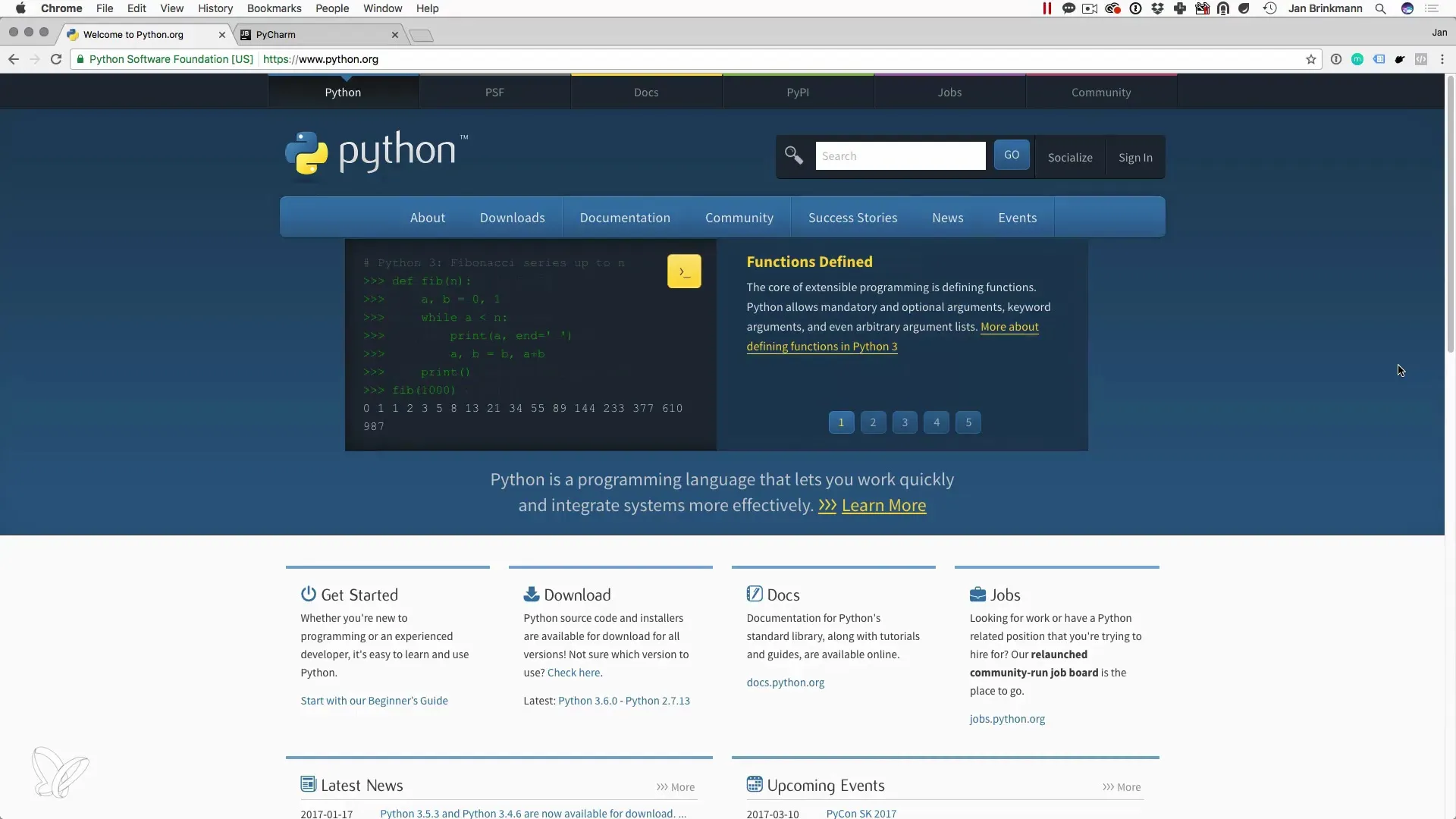
Task: Open Chrome three-dot menu
Action: 1442,59
